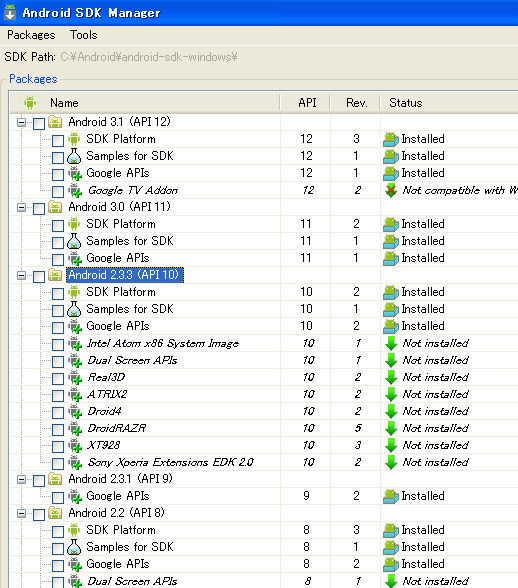
Task: Select the XT928 package name
Action: pos(104,446)
